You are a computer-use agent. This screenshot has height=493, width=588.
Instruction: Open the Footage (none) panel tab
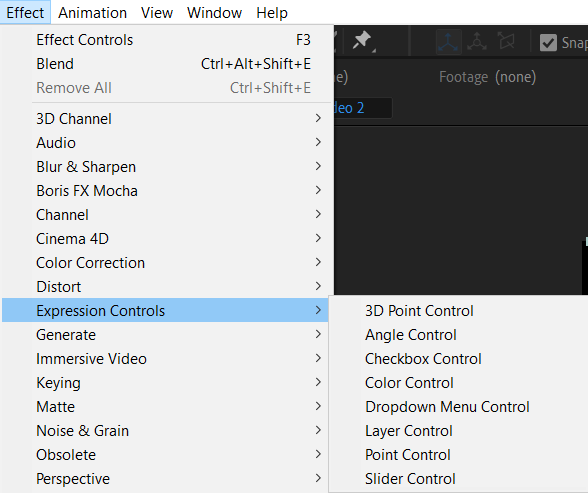pyautogui.click(x=488, y=77)
